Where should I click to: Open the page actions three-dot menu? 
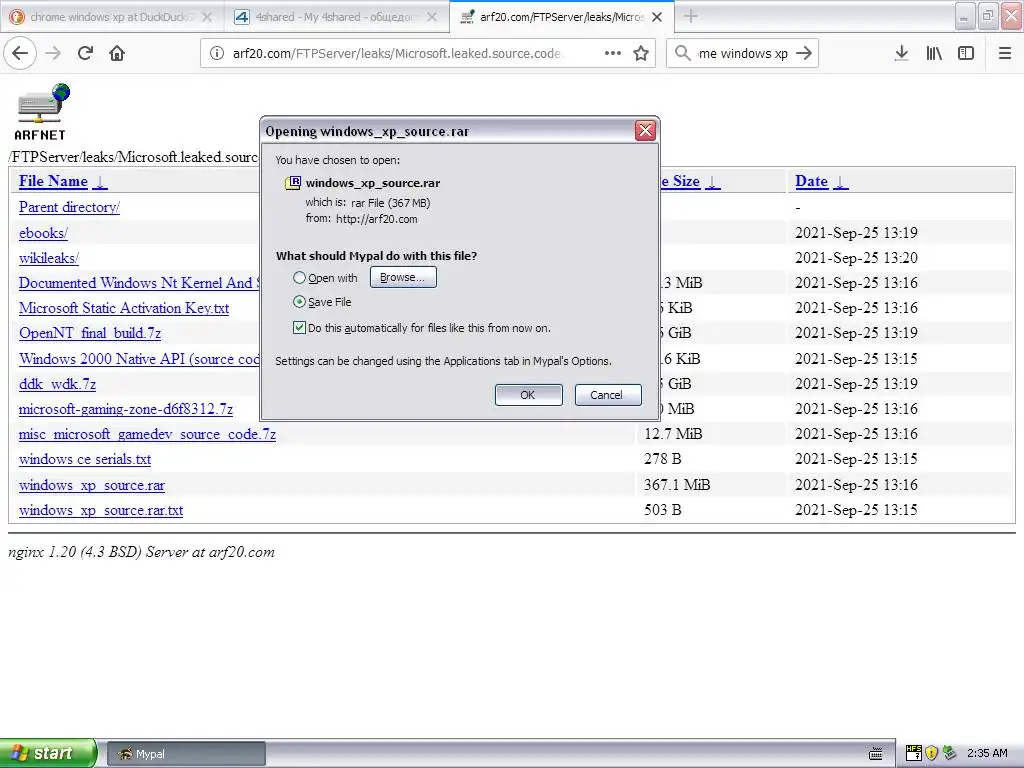click(613, 53)
